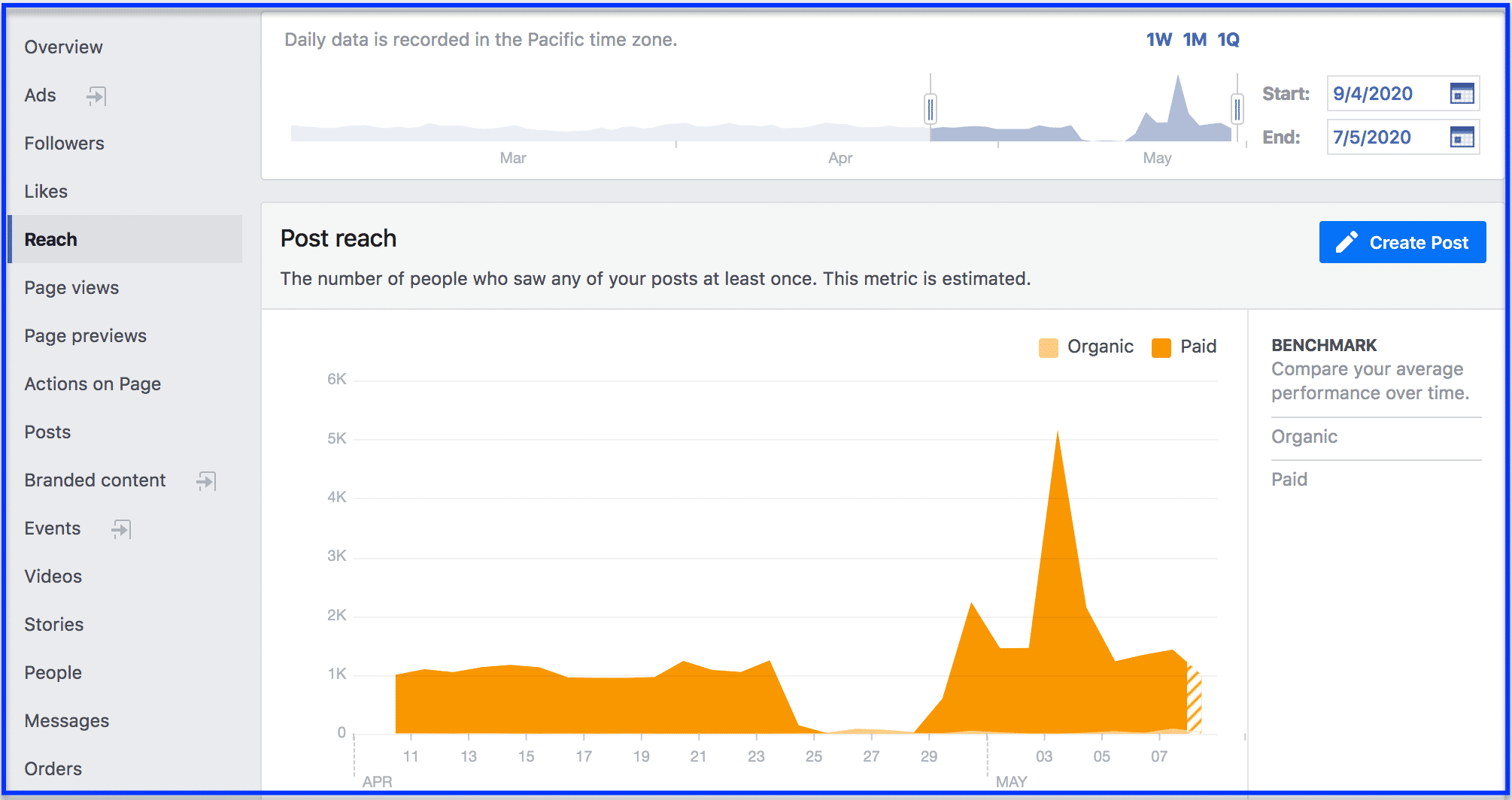Click the external link icon beside Ads

[x=96, y=95]
